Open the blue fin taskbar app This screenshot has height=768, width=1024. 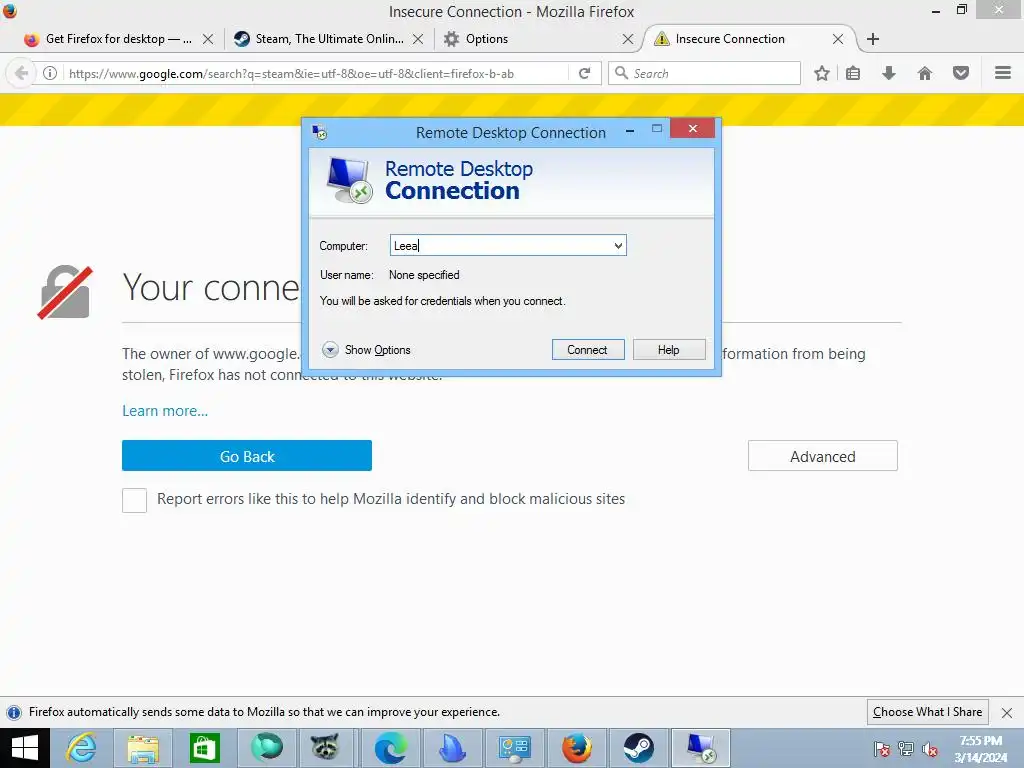point(452,748)
